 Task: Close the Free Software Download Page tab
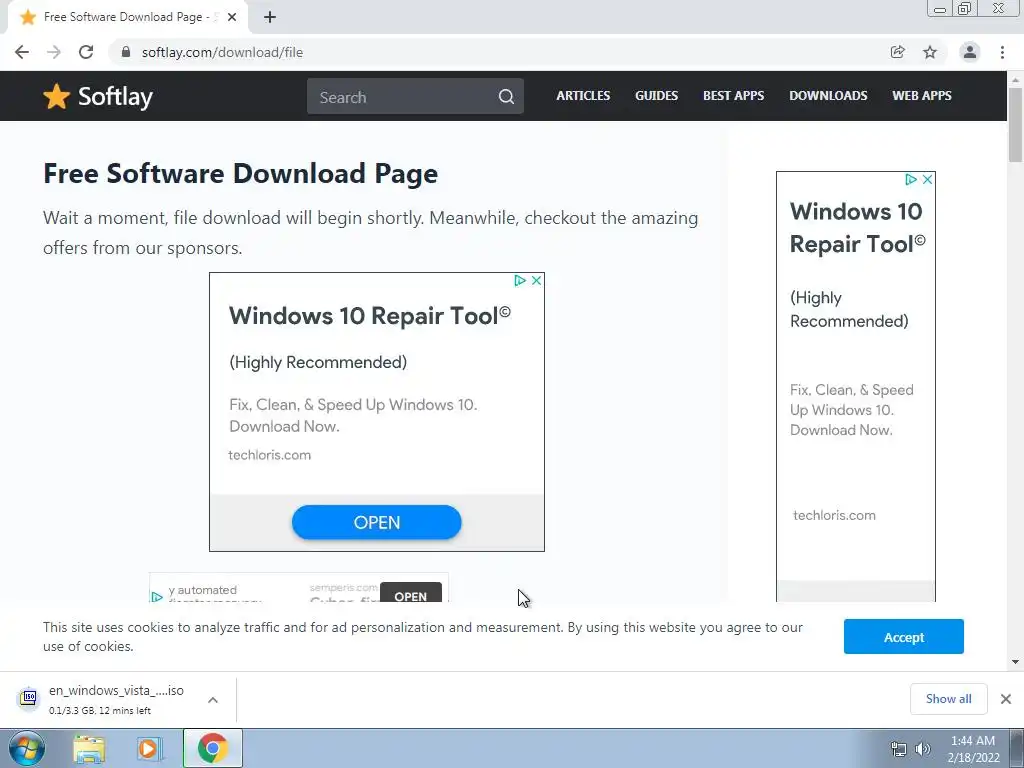(x=232, y=18)
